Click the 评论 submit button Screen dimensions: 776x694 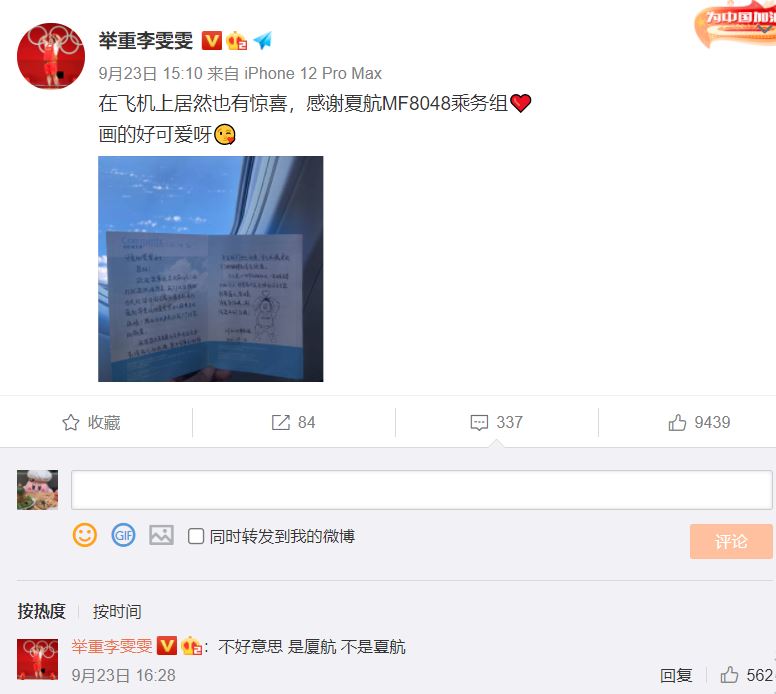(731, 541)
